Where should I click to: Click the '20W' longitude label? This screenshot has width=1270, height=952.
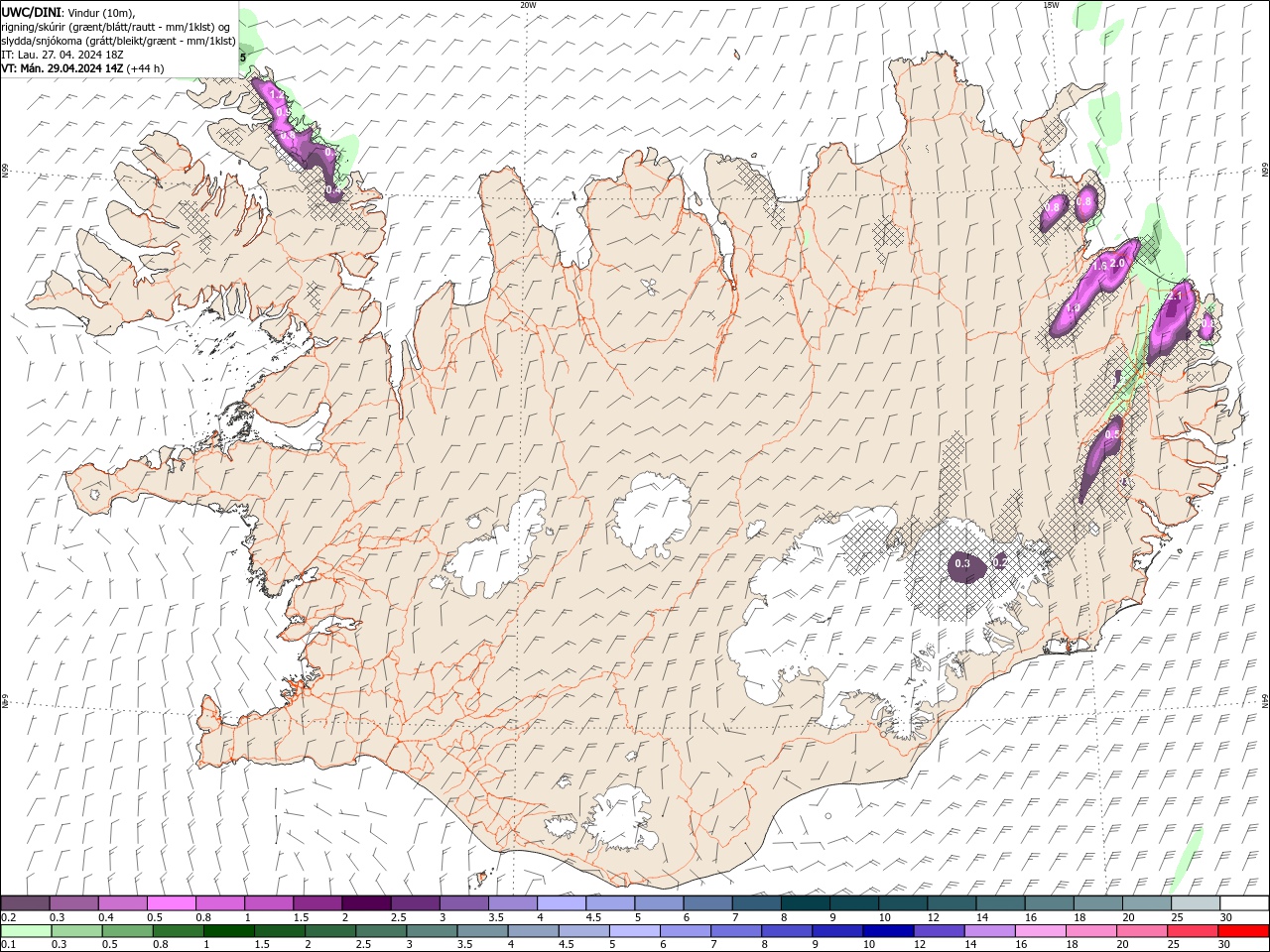point(528,5)
